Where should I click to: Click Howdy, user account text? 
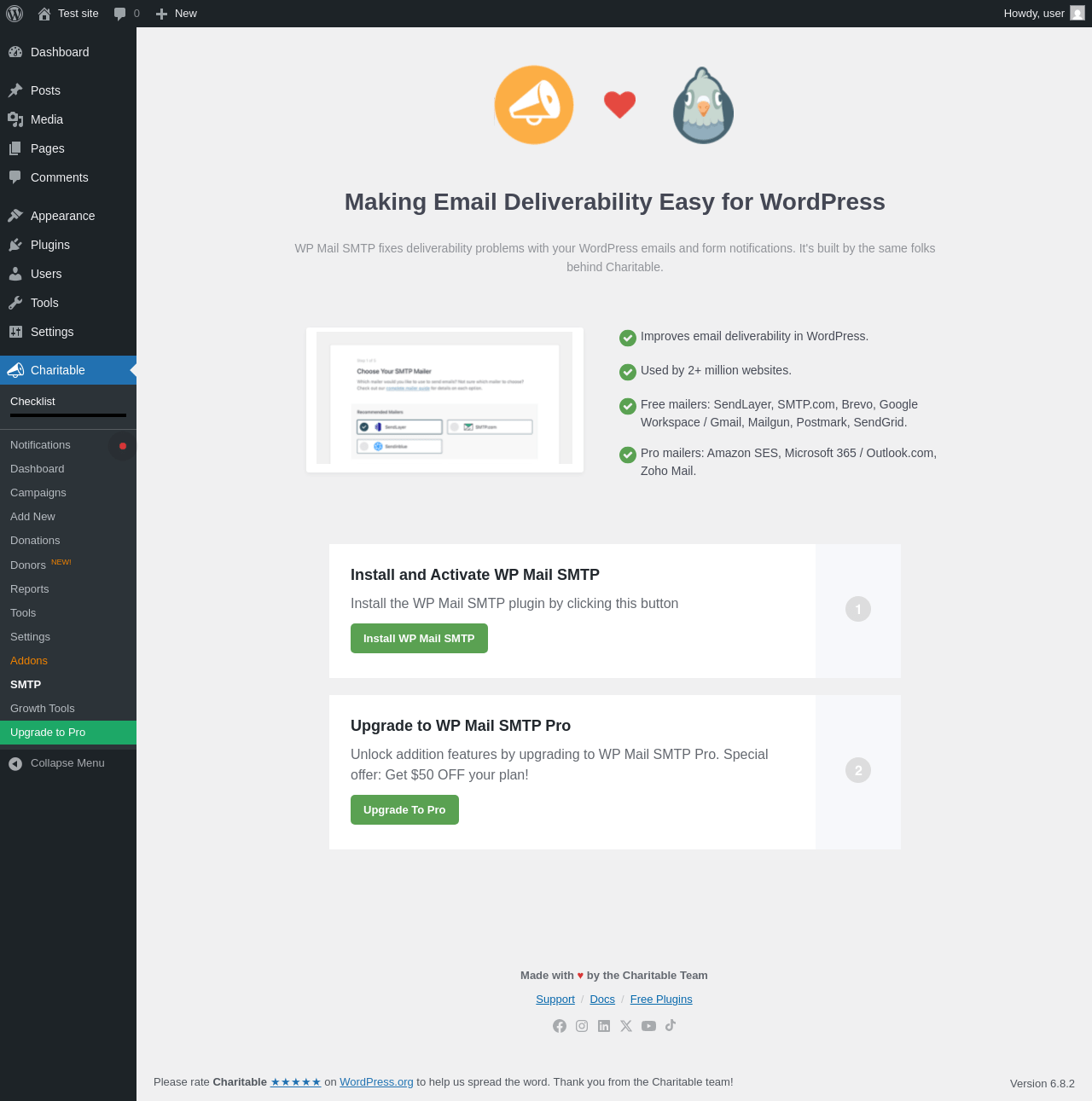[1034, 14]
